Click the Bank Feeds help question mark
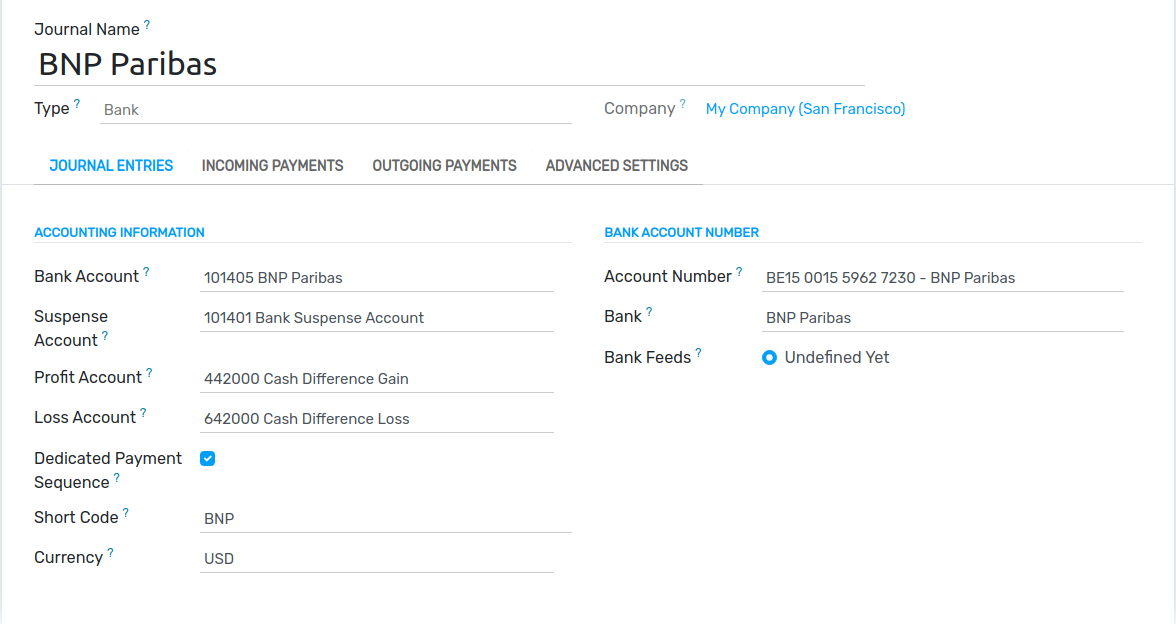The image size is (1176, 624). (x=698, y=352)
